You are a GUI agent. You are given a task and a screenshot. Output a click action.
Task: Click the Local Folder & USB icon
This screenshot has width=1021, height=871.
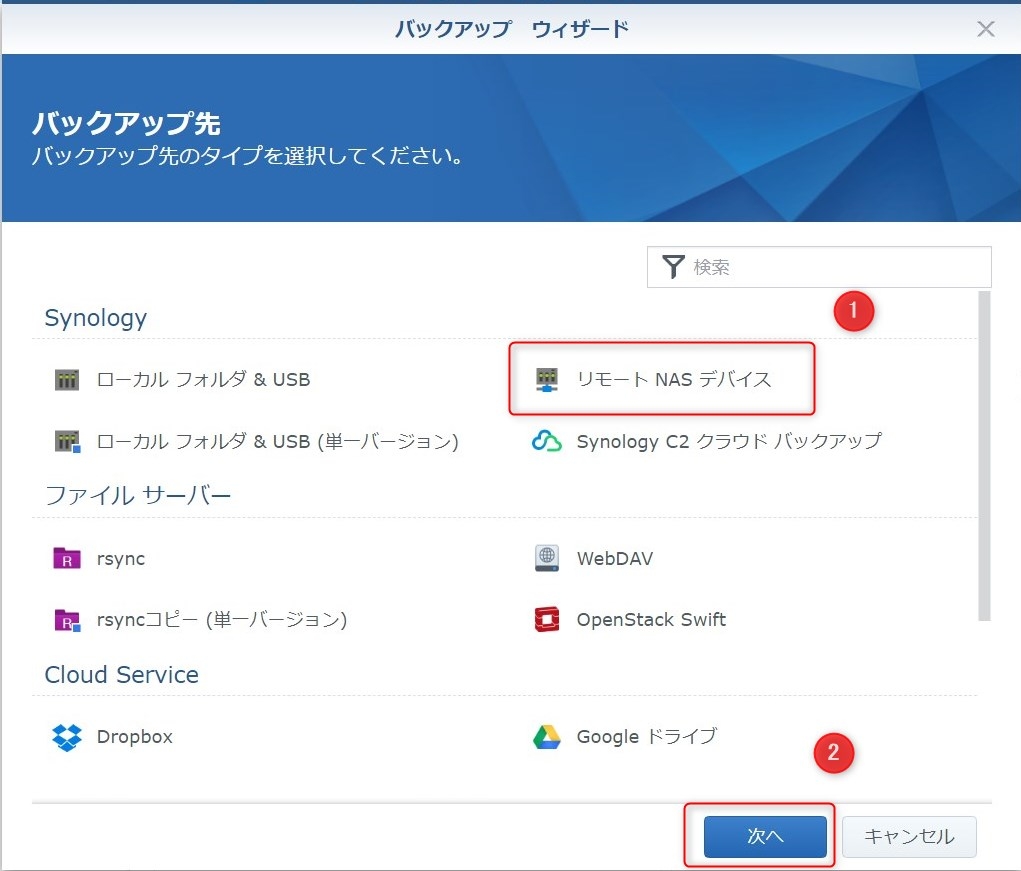click(x=66, y=380)
